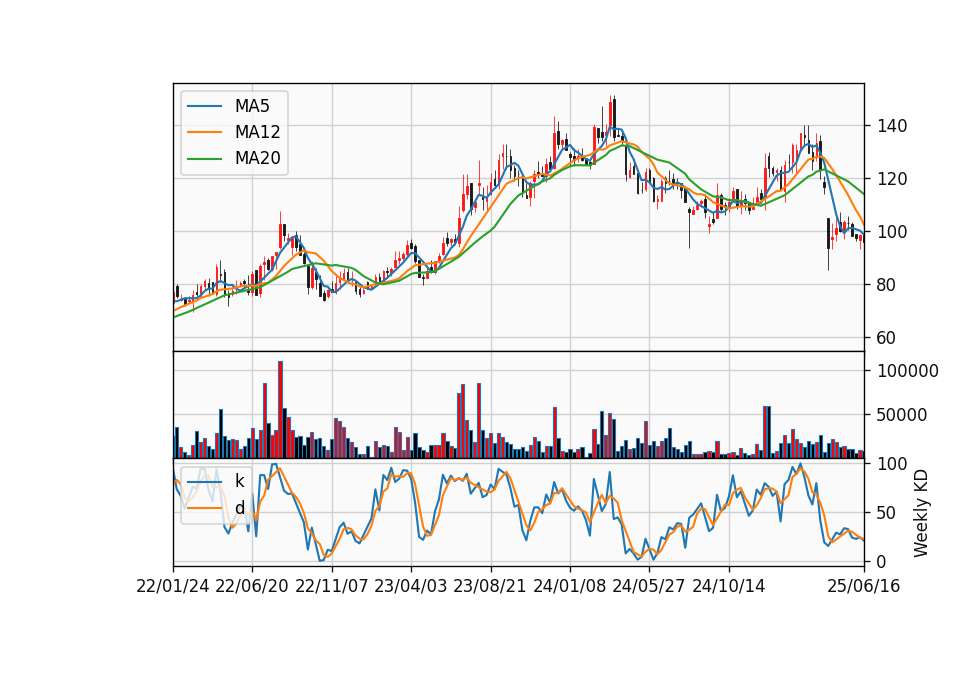Click the 120 price axis label
The width and height of the screenshot is (960, 690).
(891, 179)
